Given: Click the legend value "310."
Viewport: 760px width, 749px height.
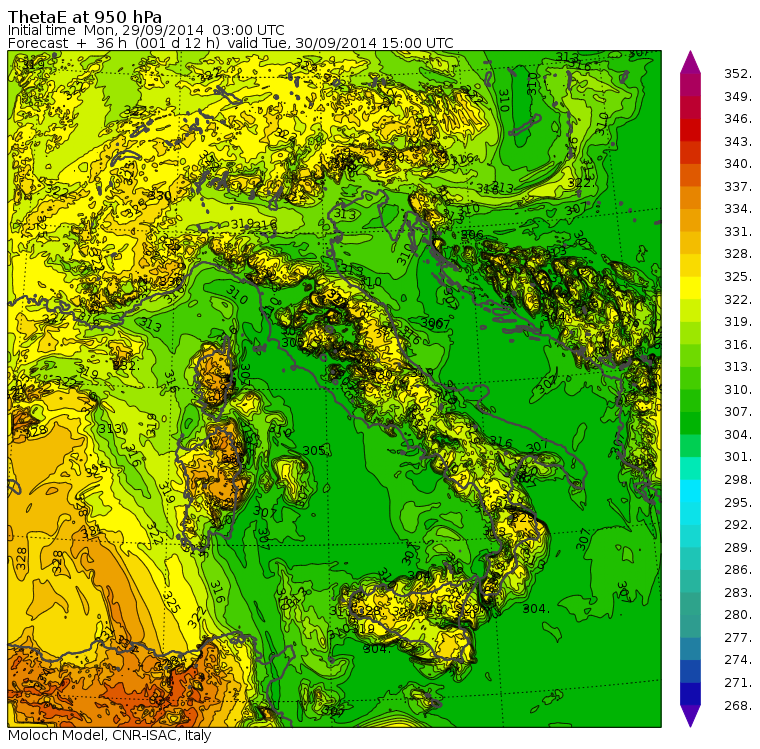Looking at the screenshot, I should (x=738, y=390).
